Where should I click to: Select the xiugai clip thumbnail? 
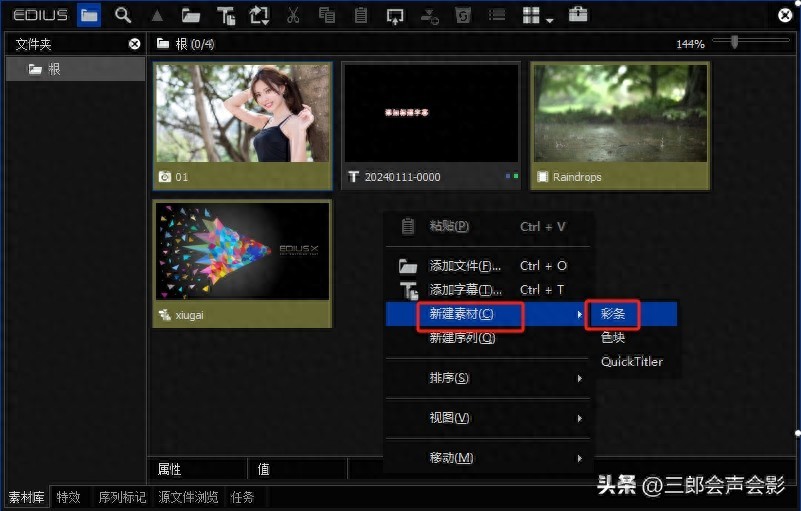(x=243, y=262)
